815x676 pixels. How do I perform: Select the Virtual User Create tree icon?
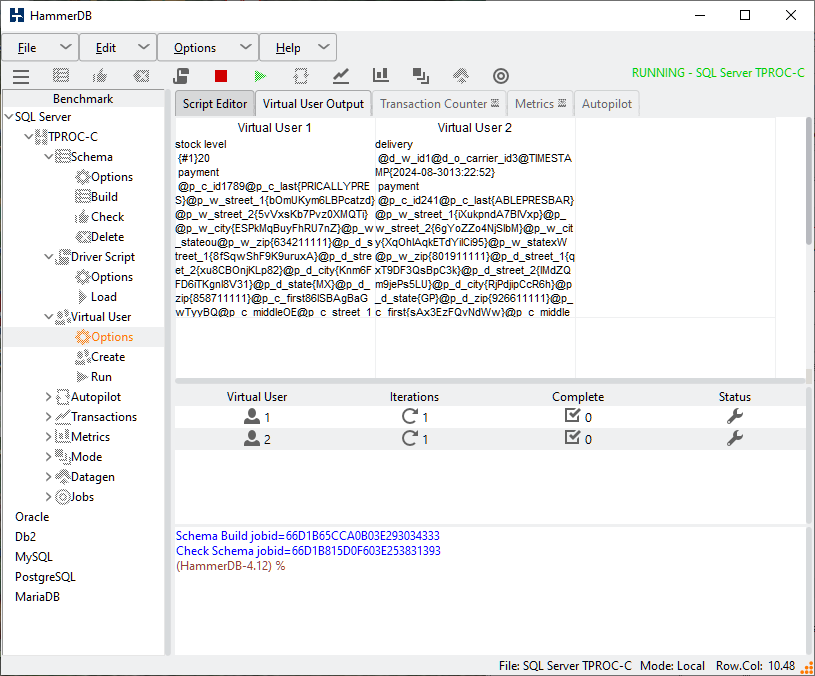point(83,357)
